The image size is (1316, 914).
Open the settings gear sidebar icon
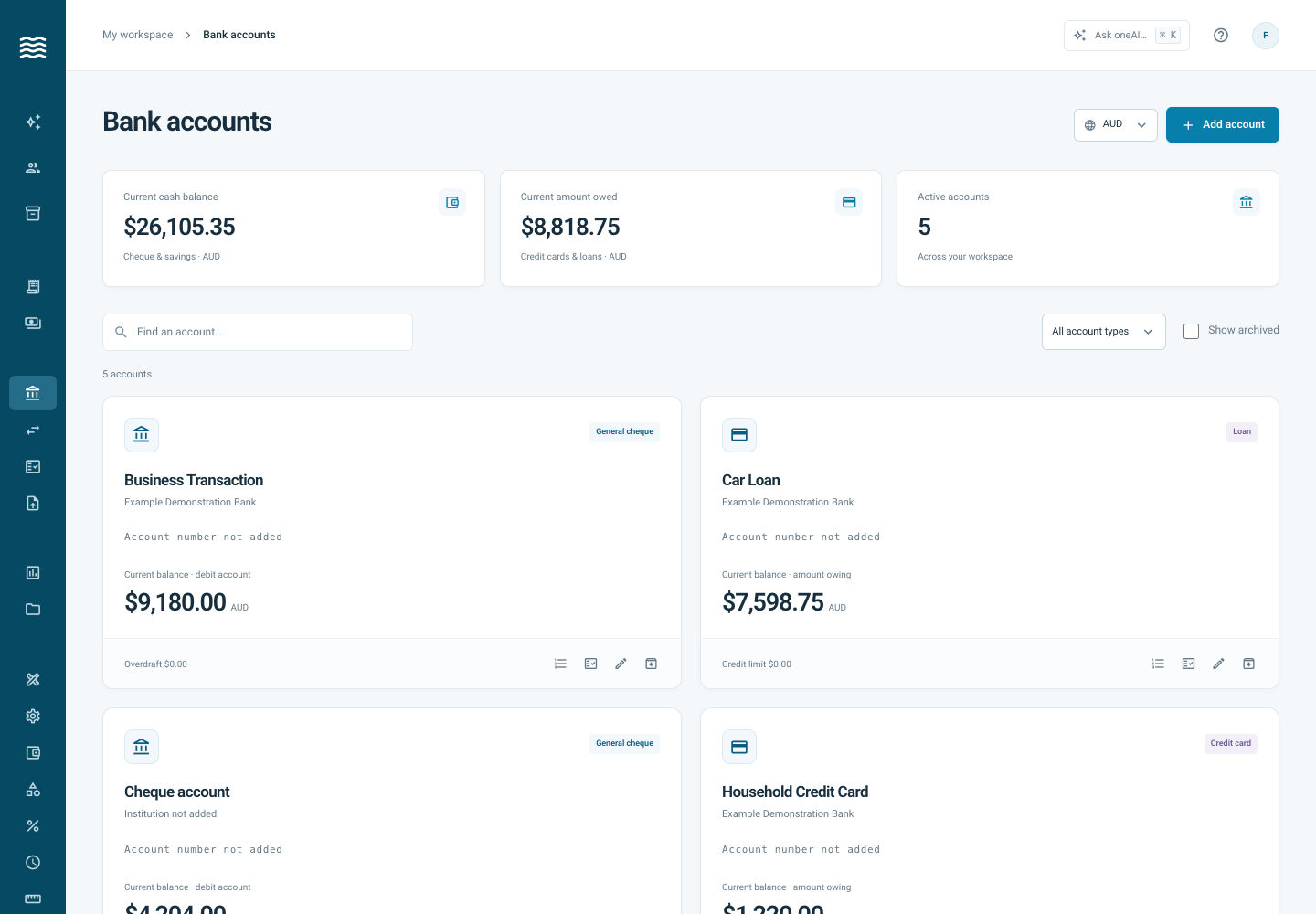[x=33, y=716]
